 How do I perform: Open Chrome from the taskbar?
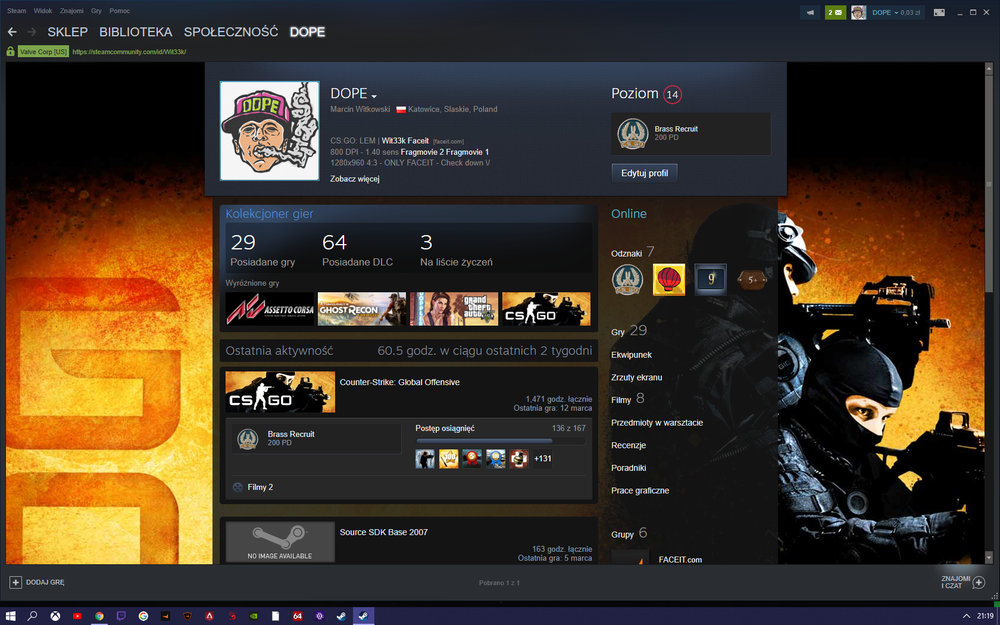99,616
